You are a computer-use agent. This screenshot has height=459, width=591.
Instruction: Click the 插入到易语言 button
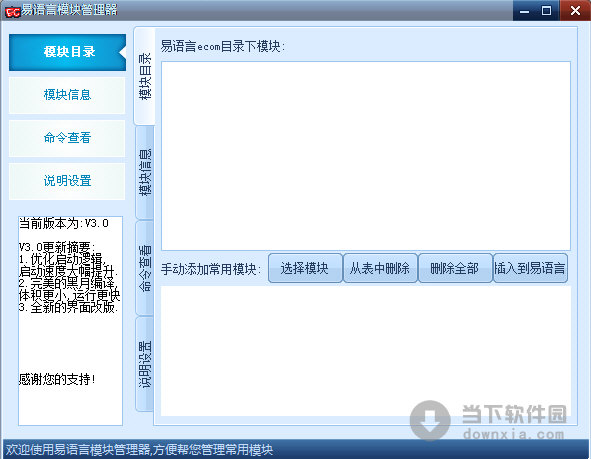point(530,268)
